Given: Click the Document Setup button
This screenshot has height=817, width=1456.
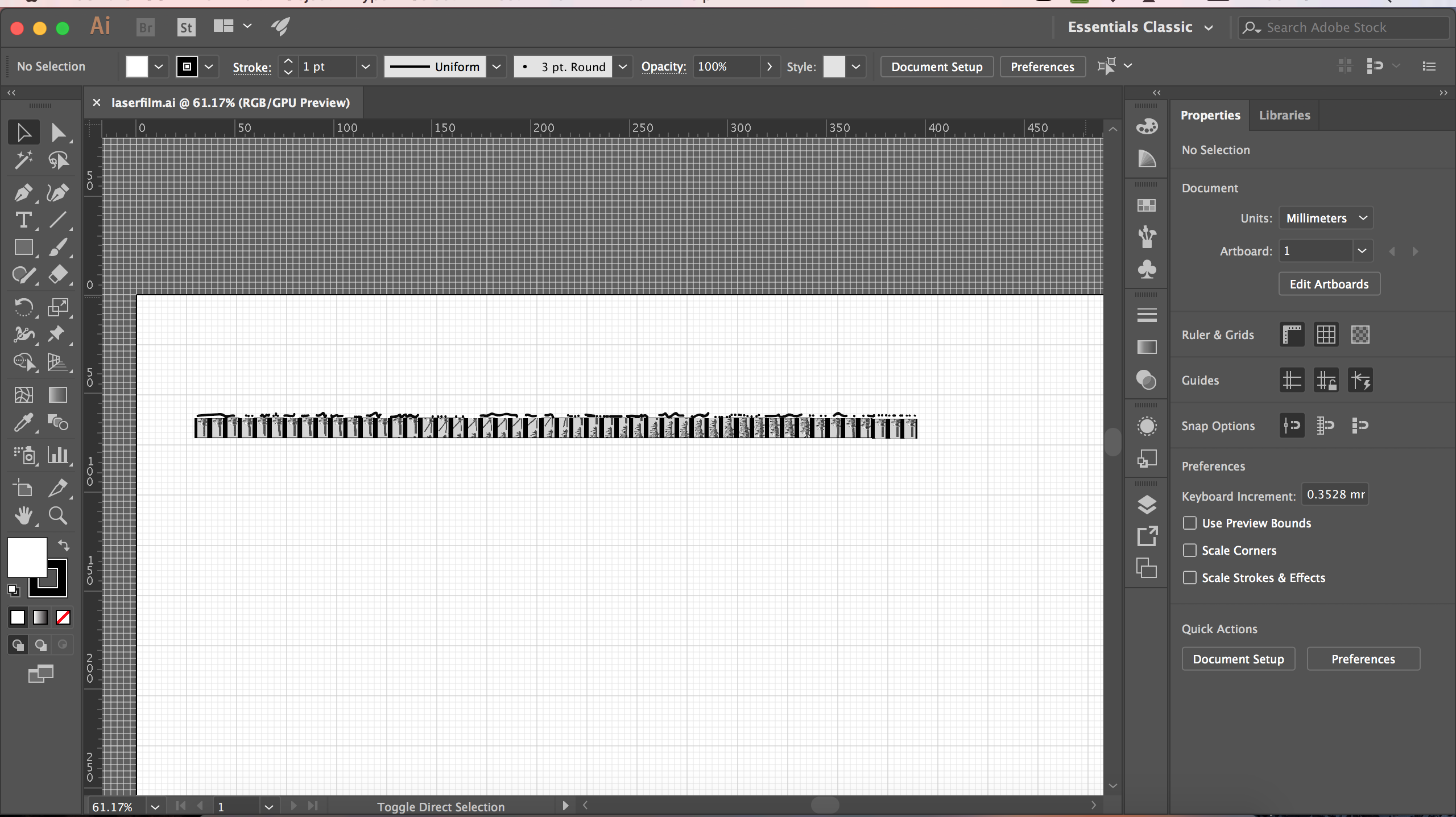Looking at the screenshot, I should click(x=937, y=66).
